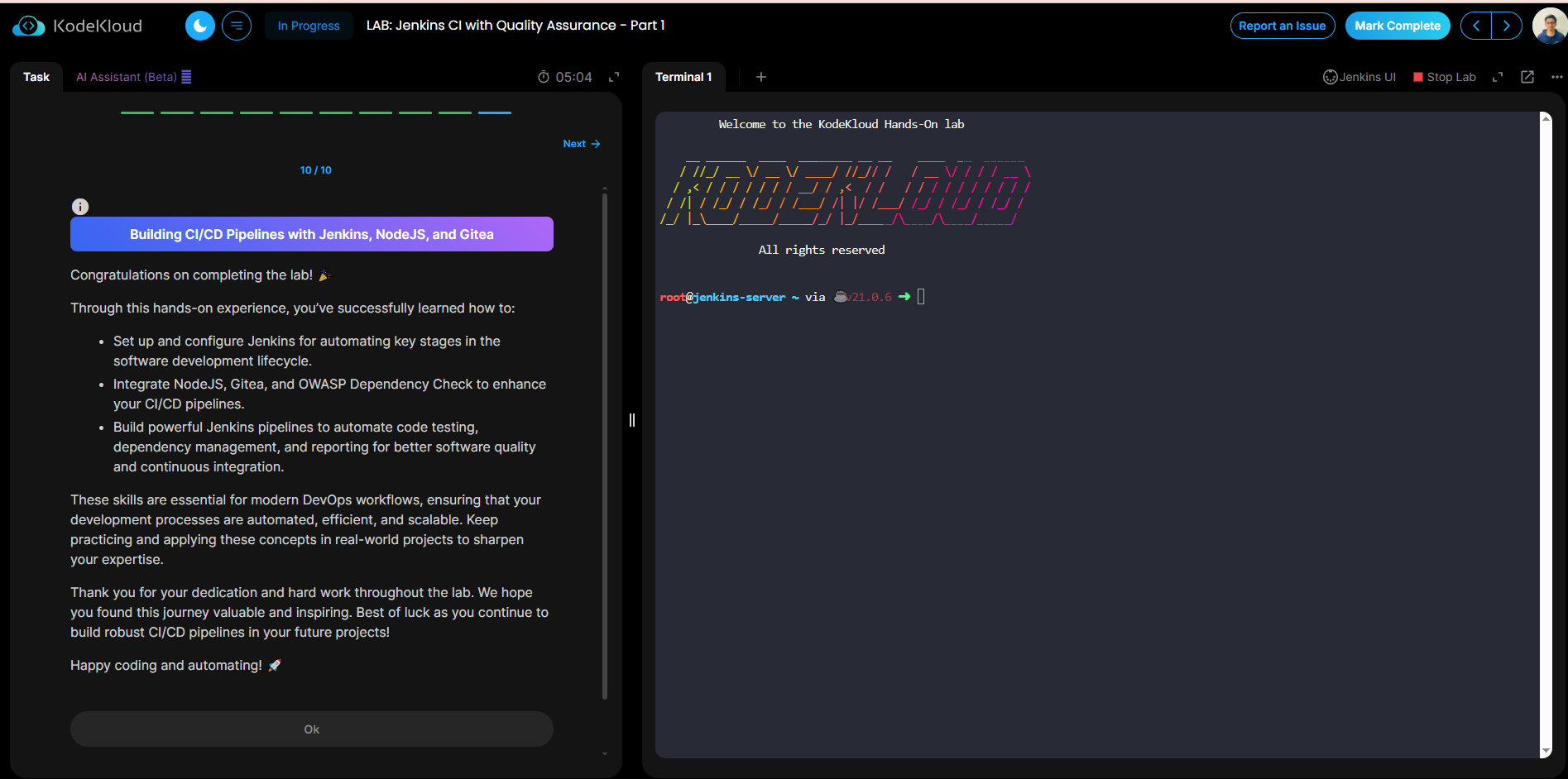Viewport: 1568px width, 779px height.
Task: Click the Building CI/CD Pipelines banner
Action: 312,234
